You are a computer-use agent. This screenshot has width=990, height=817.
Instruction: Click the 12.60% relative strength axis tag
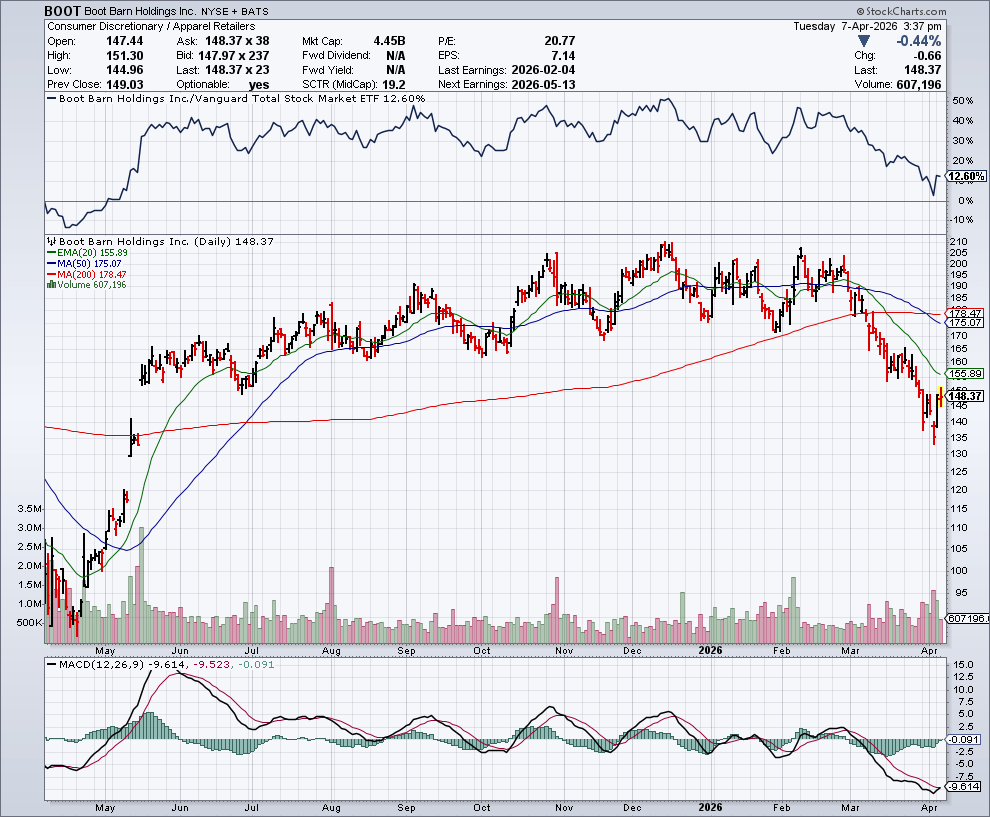[x=966, y=176]
